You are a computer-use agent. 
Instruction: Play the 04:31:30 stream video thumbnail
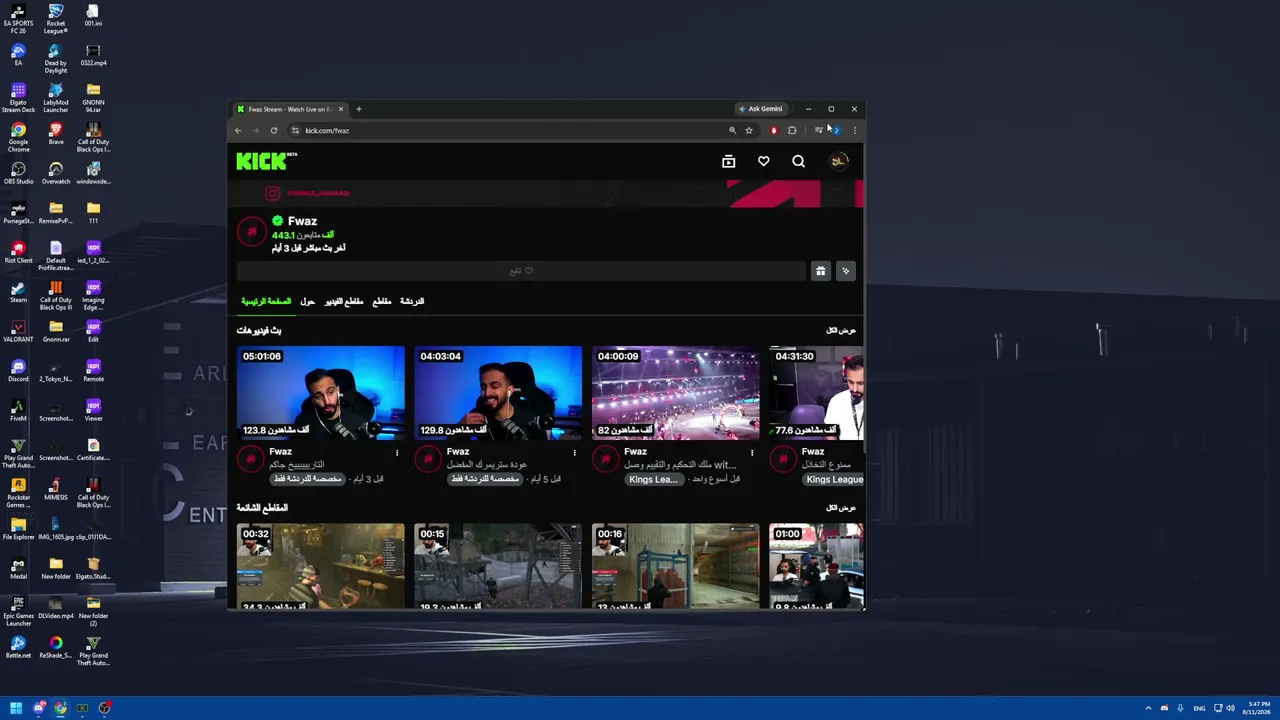click(816, 393)
